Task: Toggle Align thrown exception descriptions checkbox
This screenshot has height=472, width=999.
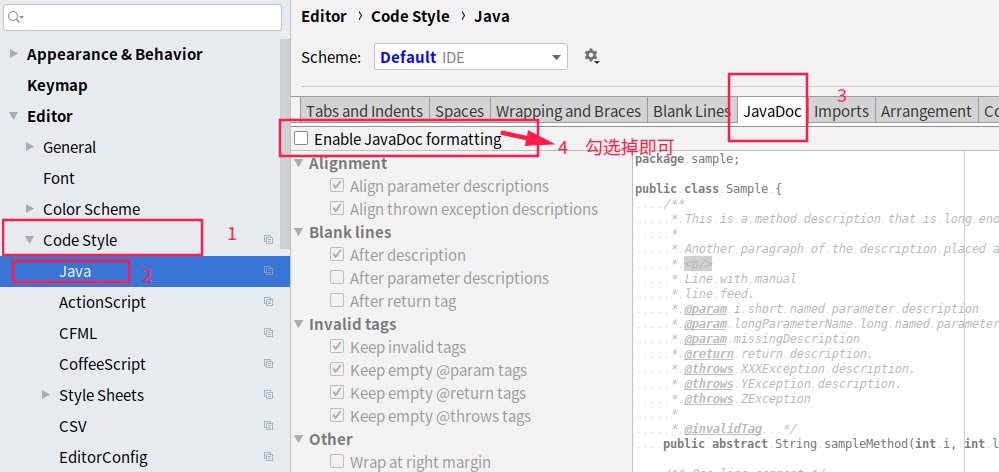Action: [x=337, y=209]
